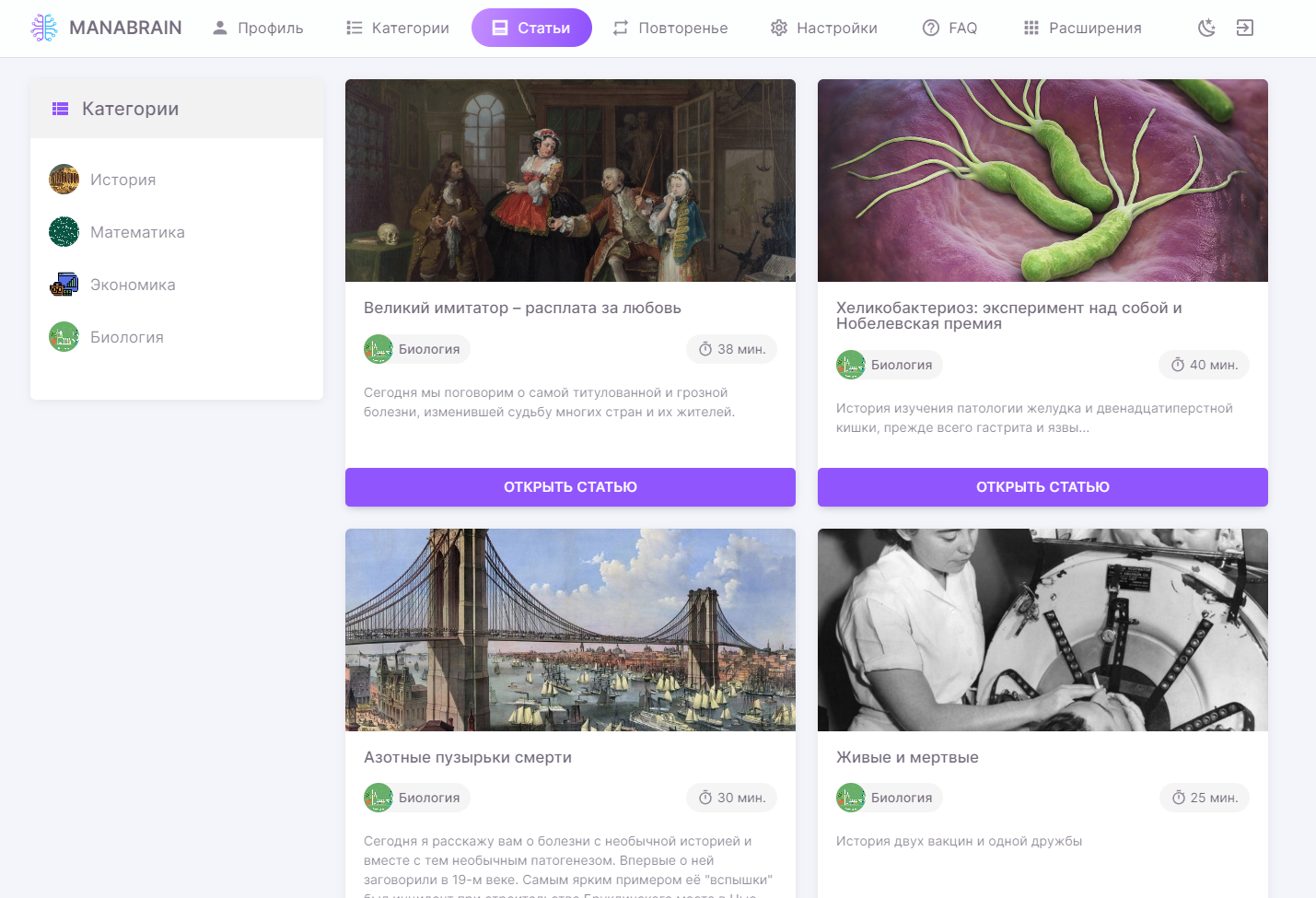Screen dimensions: 1316x898
Task: Click the 38 мин. reading time chip
Action: 732,349
